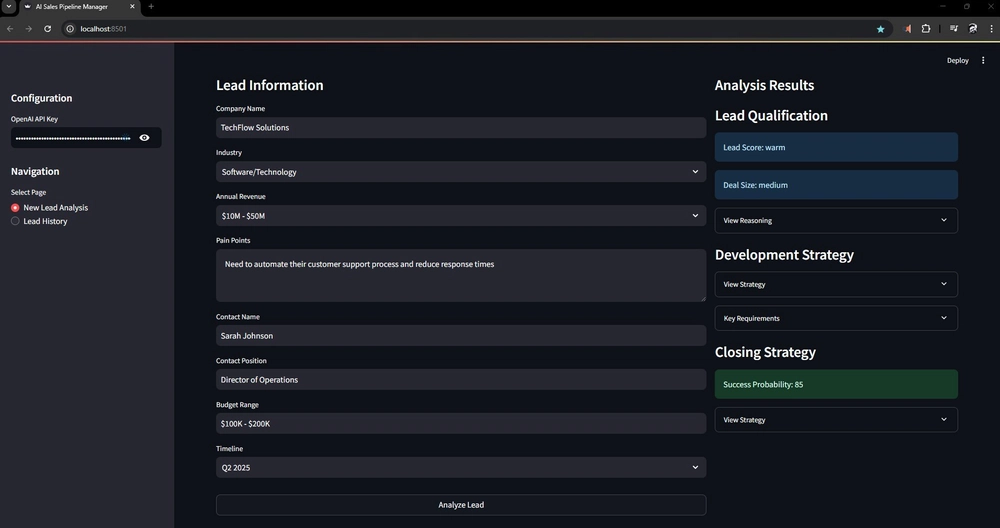Click the Development Strategy heading

(784, 255)
